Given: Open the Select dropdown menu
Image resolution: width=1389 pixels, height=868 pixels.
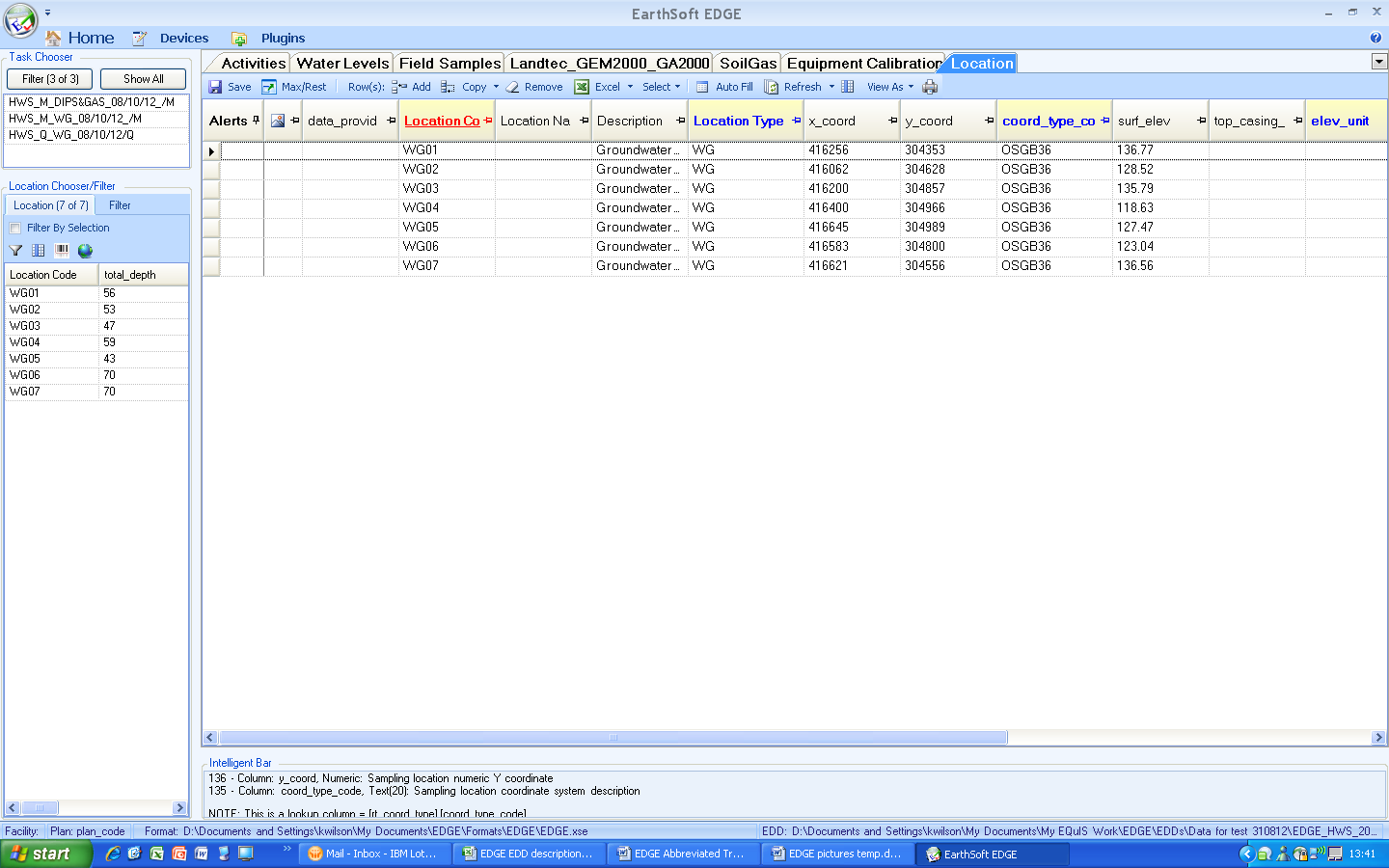Looking at the screenshot, I should (662, 87).
